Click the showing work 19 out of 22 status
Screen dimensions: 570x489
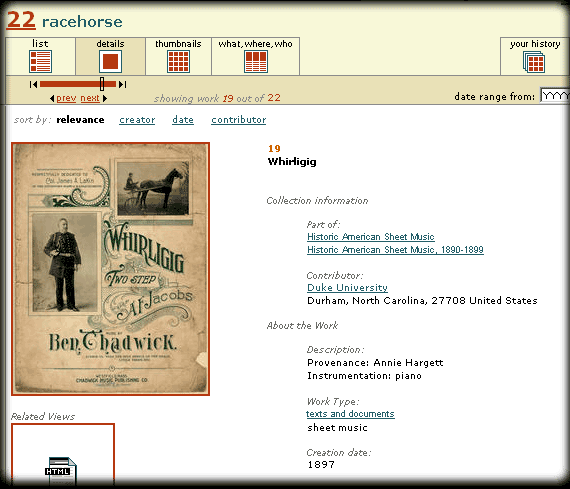point(217,98)
